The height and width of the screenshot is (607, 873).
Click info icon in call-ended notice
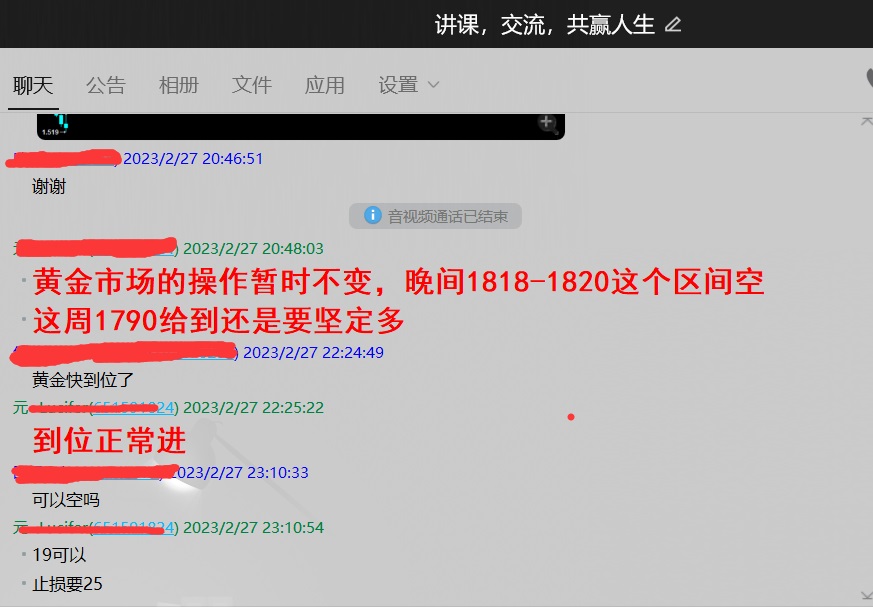[371, 216]
